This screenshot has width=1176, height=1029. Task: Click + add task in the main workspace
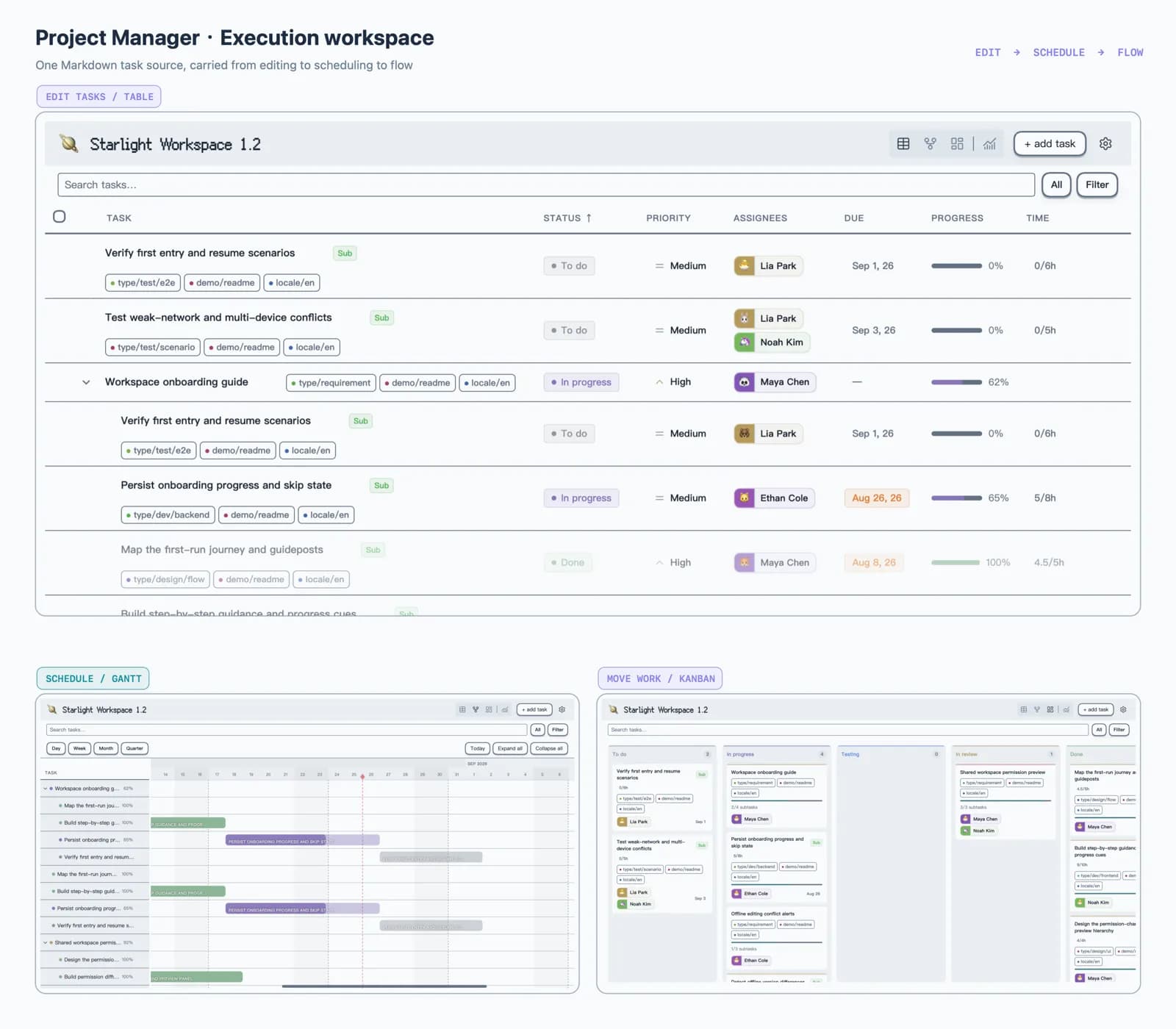[1050, 144]
